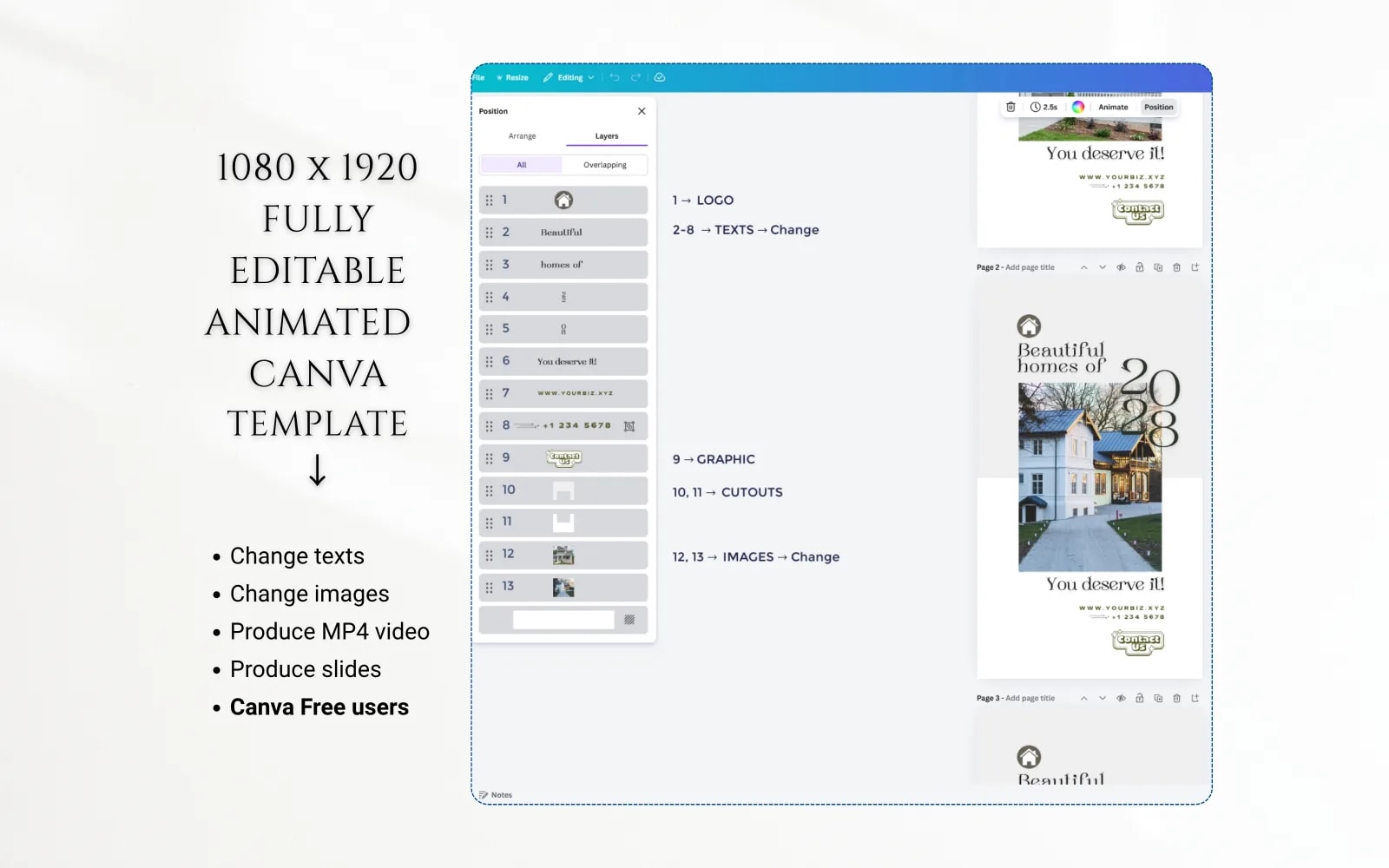Image resolution: width=1389 pixels, height=868 pixels.
Task: Click the Resize button
Action: pyautogui.click(x=512, y=77)
